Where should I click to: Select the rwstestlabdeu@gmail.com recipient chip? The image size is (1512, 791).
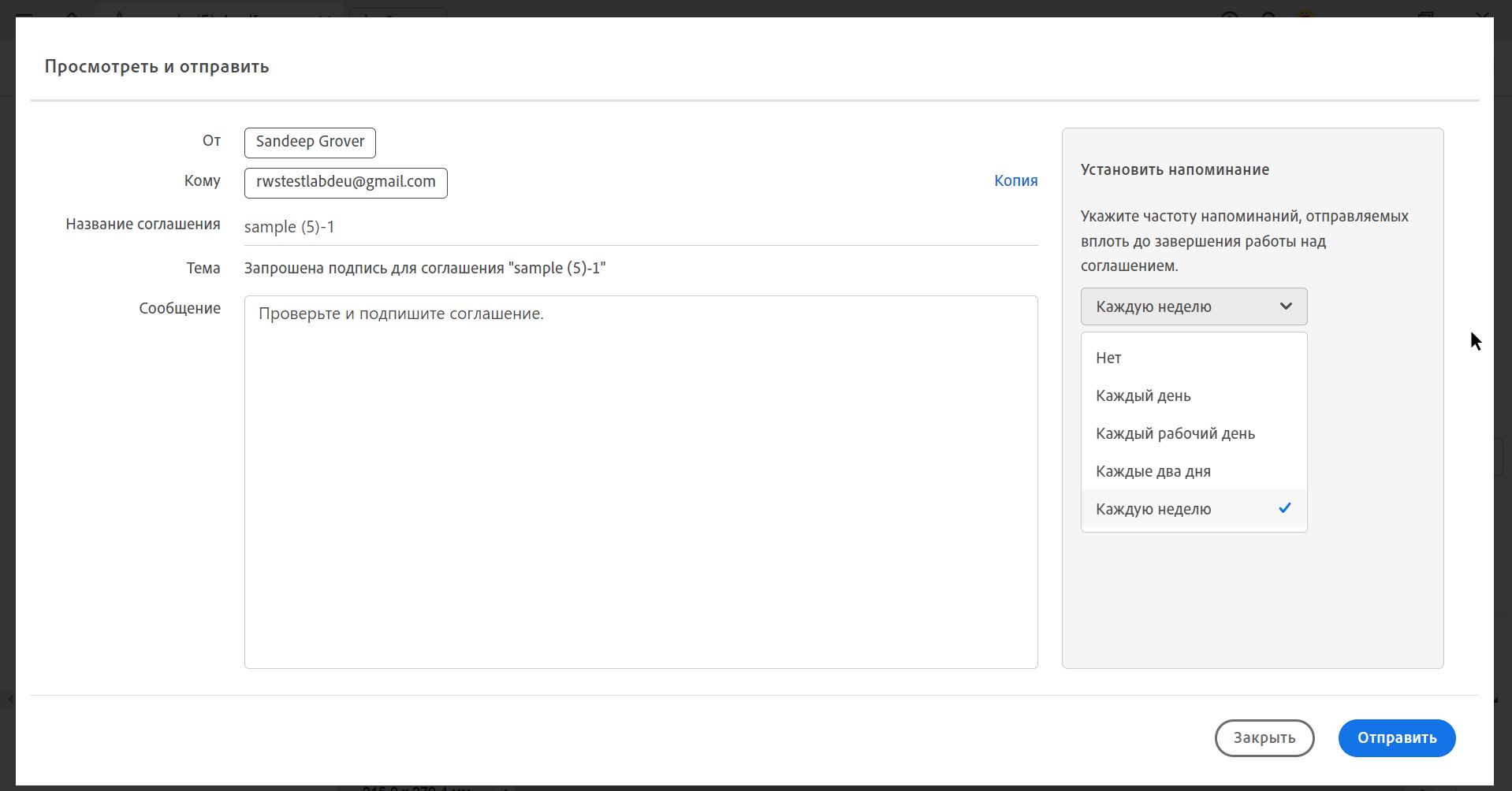346,183
